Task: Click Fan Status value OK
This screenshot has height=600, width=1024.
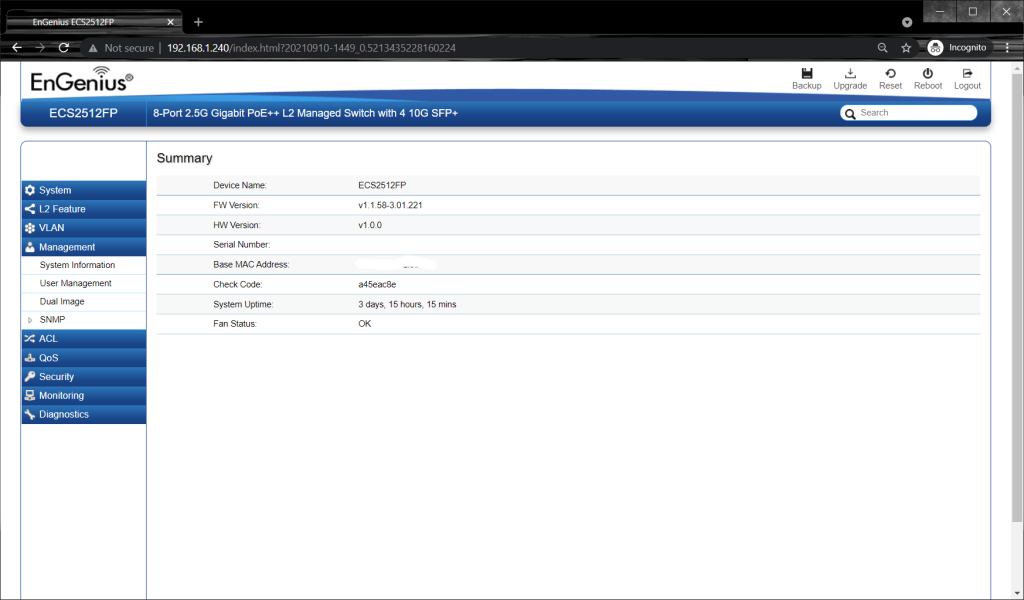Action: coord(364,324)
